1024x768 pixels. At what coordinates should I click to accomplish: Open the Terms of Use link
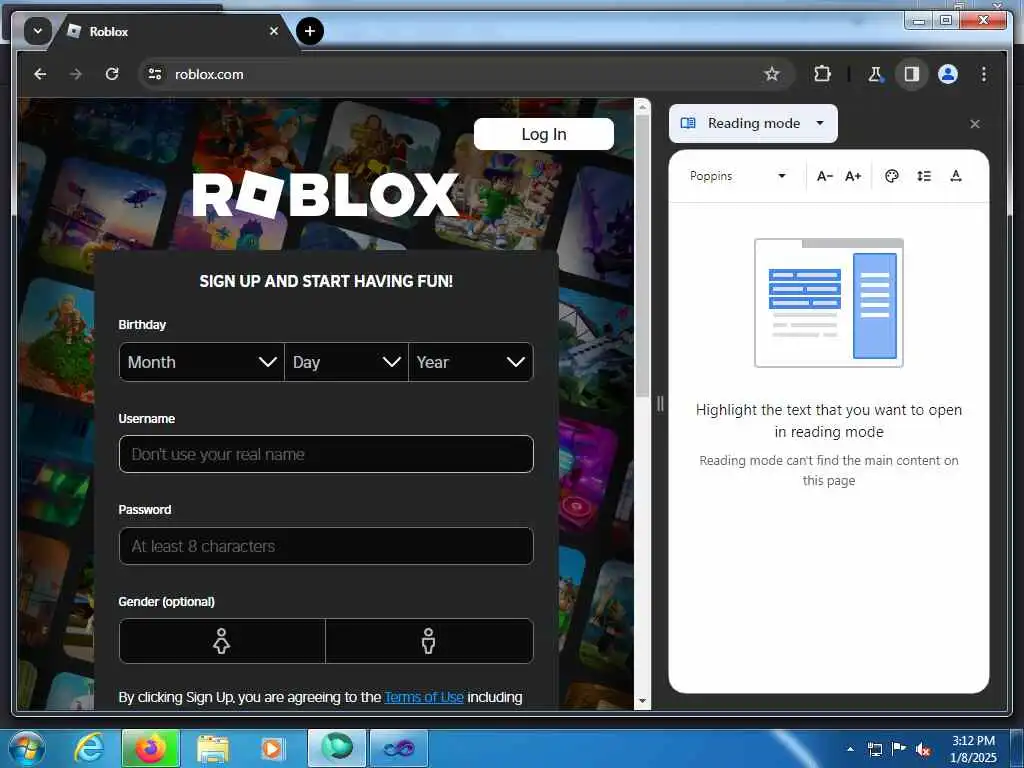point(424,697)
